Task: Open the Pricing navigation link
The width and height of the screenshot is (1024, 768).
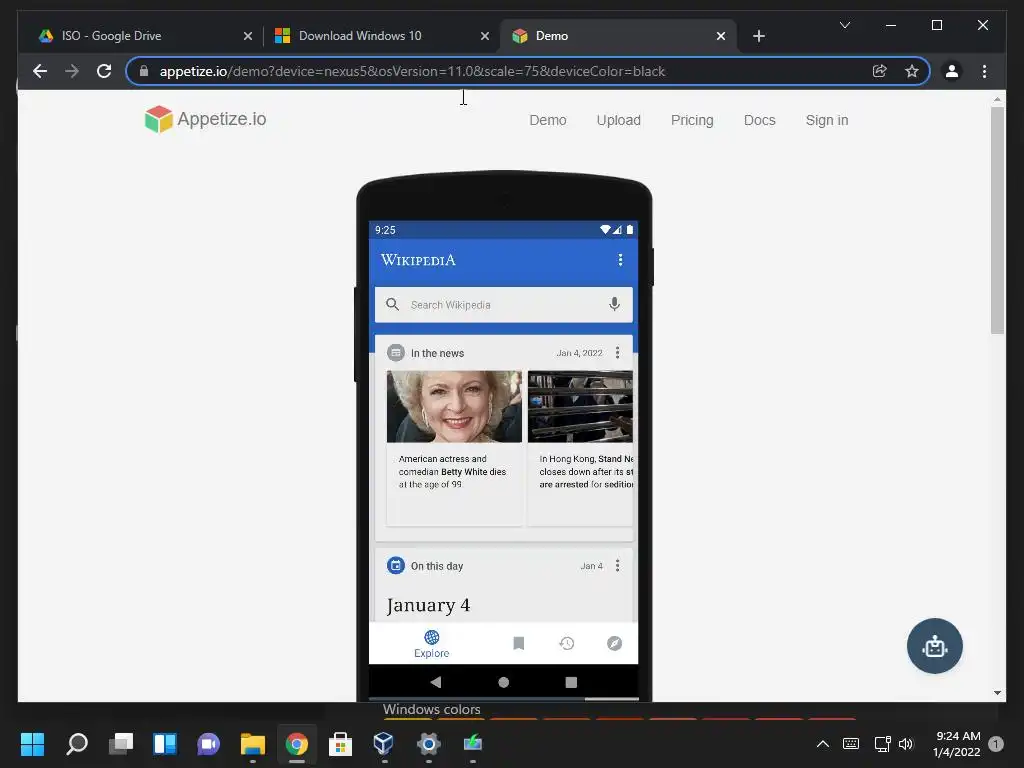Action: (x=692, y=120)
